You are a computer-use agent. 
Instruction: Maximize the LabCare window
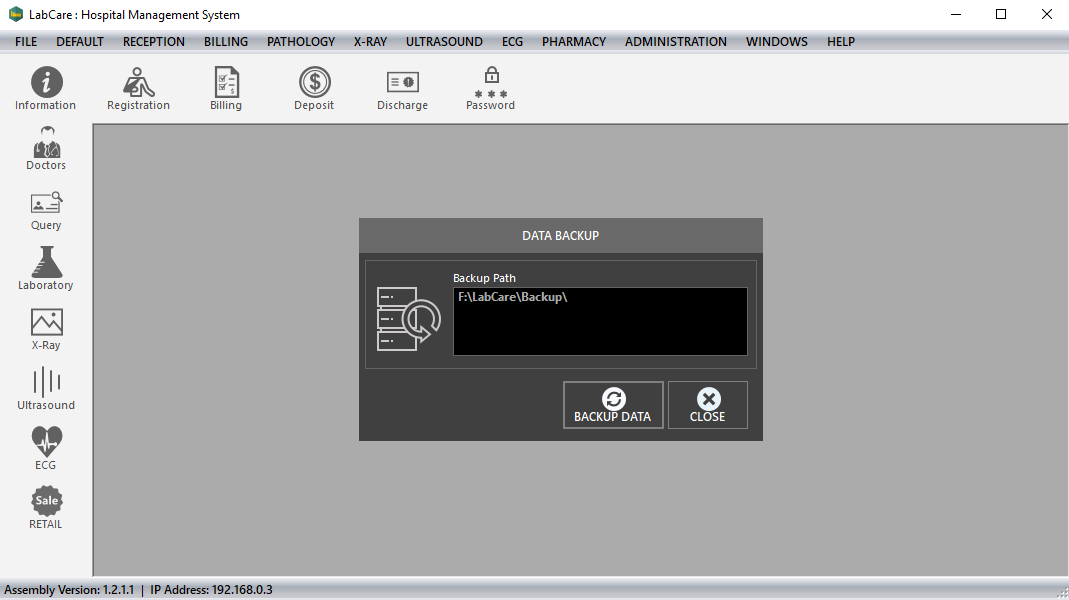[1001, 14]
